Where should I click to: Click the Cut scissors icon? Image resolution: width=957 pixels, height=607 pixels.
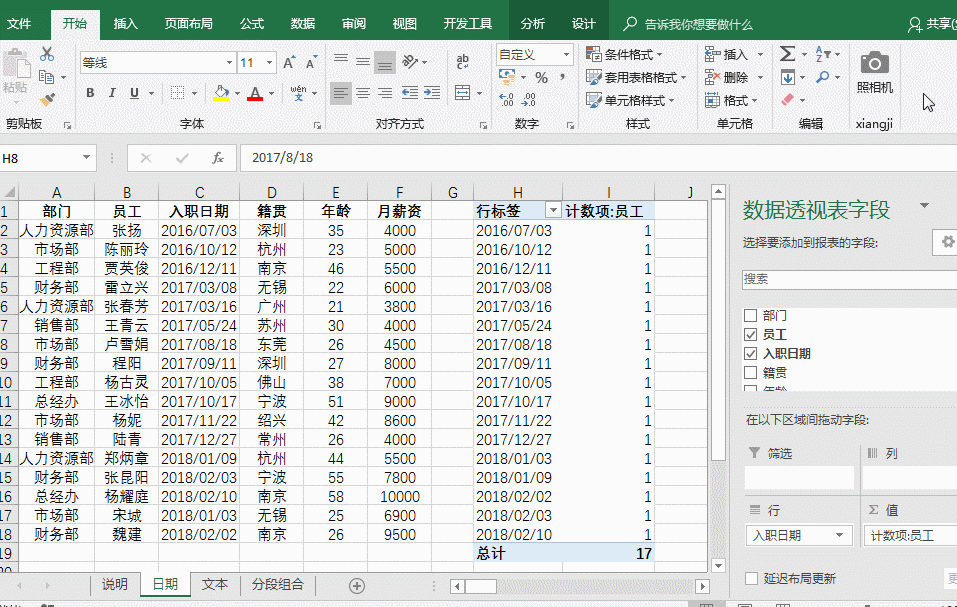47,54
